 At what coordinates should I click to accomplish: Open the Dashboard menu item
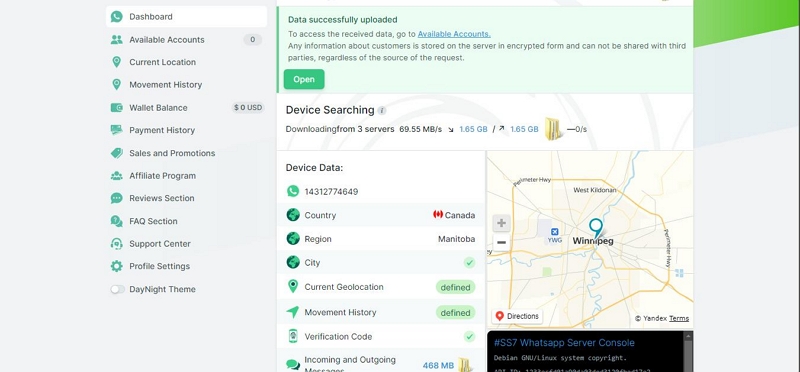186,16
